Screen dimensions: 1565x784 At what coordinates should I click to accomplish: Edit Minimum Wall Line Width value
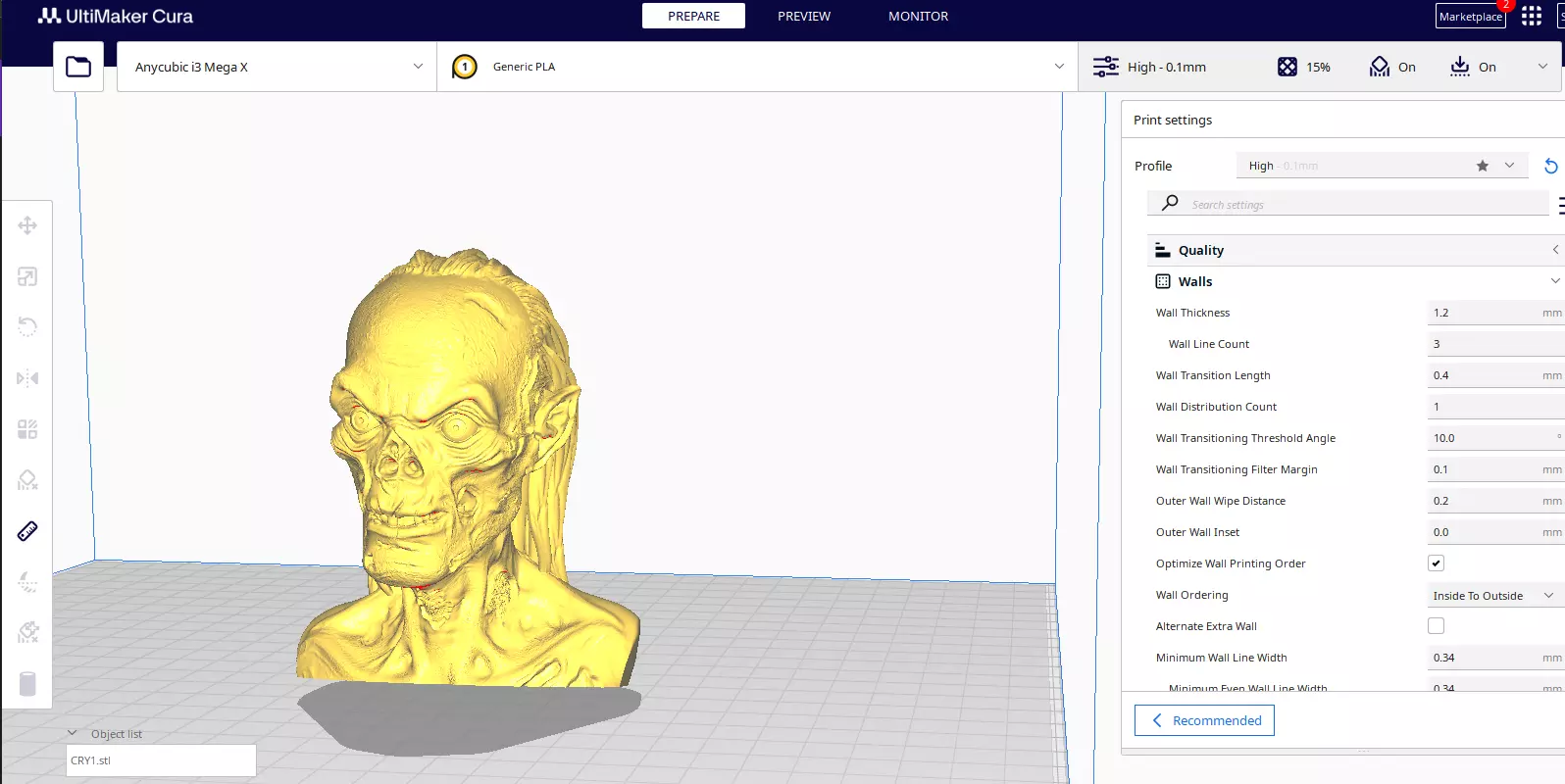[1494, 658]
